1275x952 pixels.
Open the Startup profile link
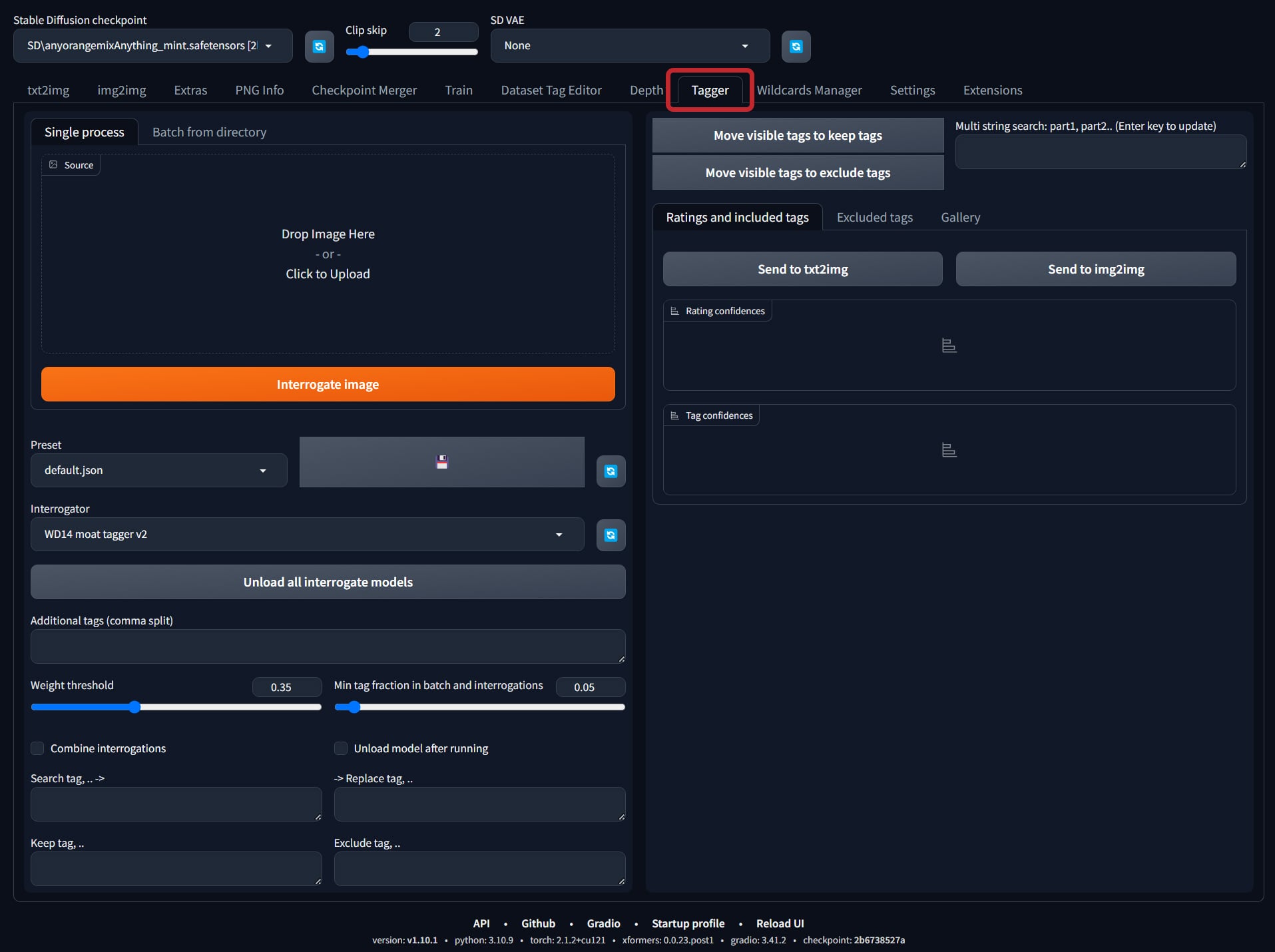pyautogui.click(x=688, y=923)
